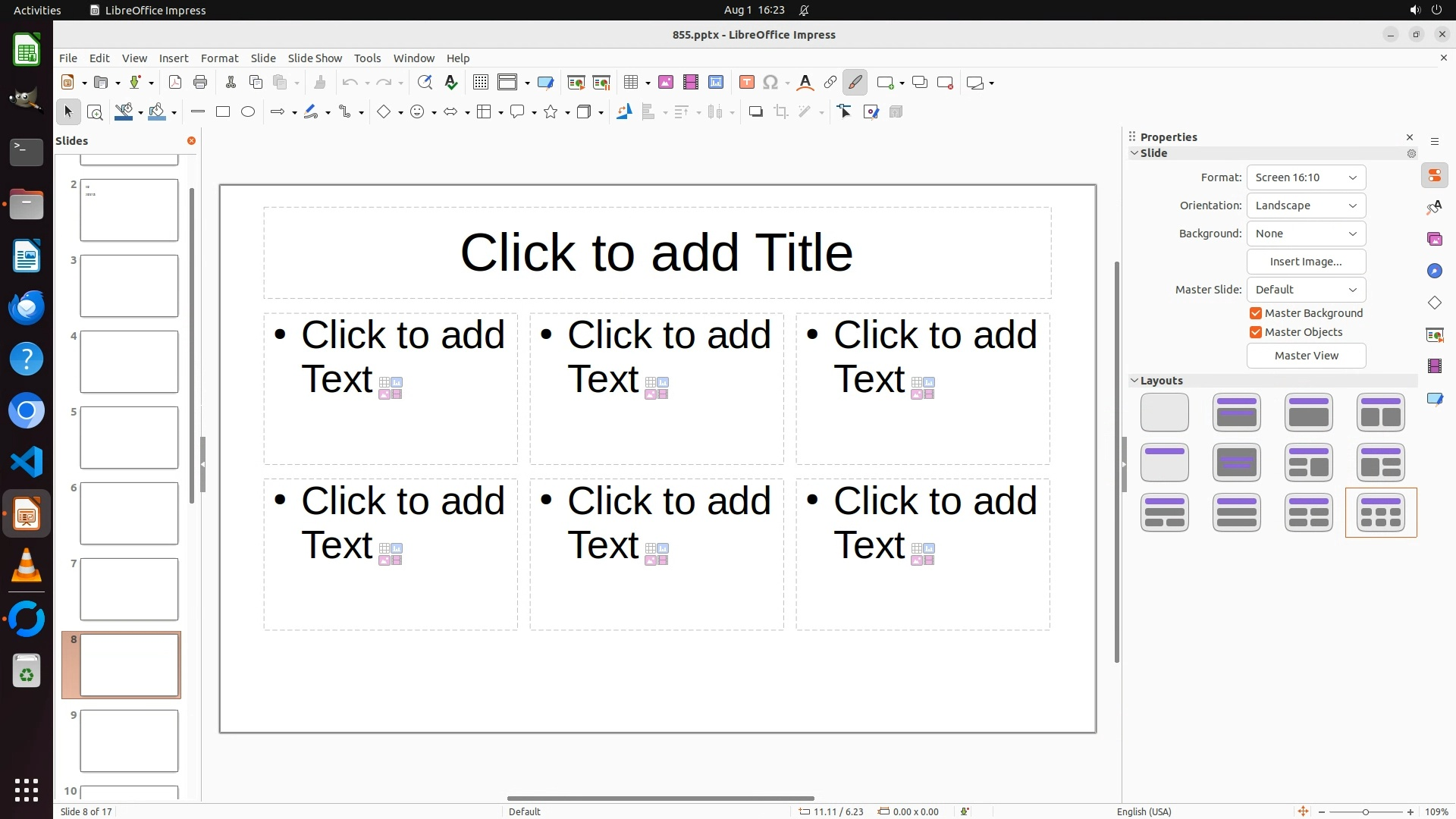The height and width of the screenshot is (819, 1456).
Task: Click the Insert Image... button
Action: pyautogui.click(x=1306, y=262)
